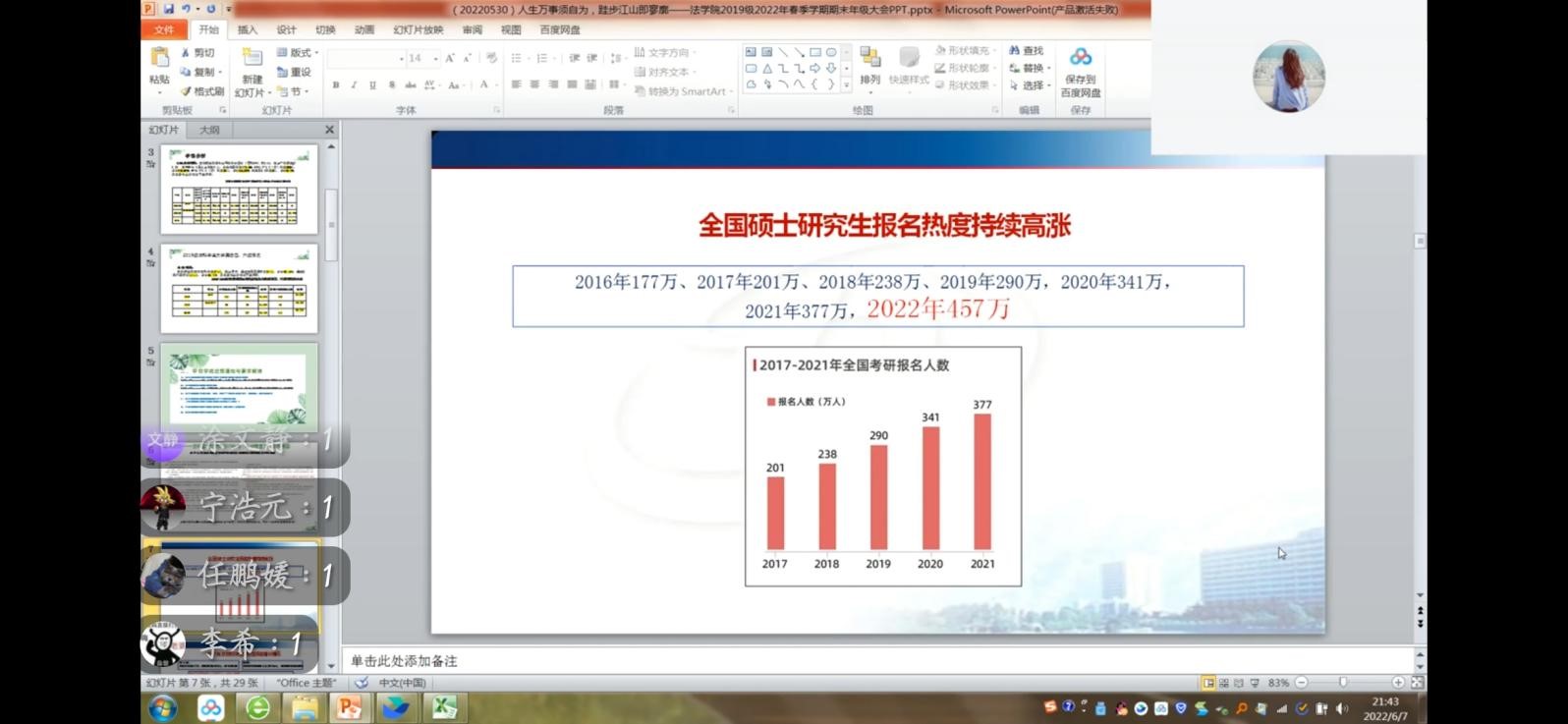Click the zoom in plus button
The height and width of the screenshot is (724, 1568).
pos(1398,682)
